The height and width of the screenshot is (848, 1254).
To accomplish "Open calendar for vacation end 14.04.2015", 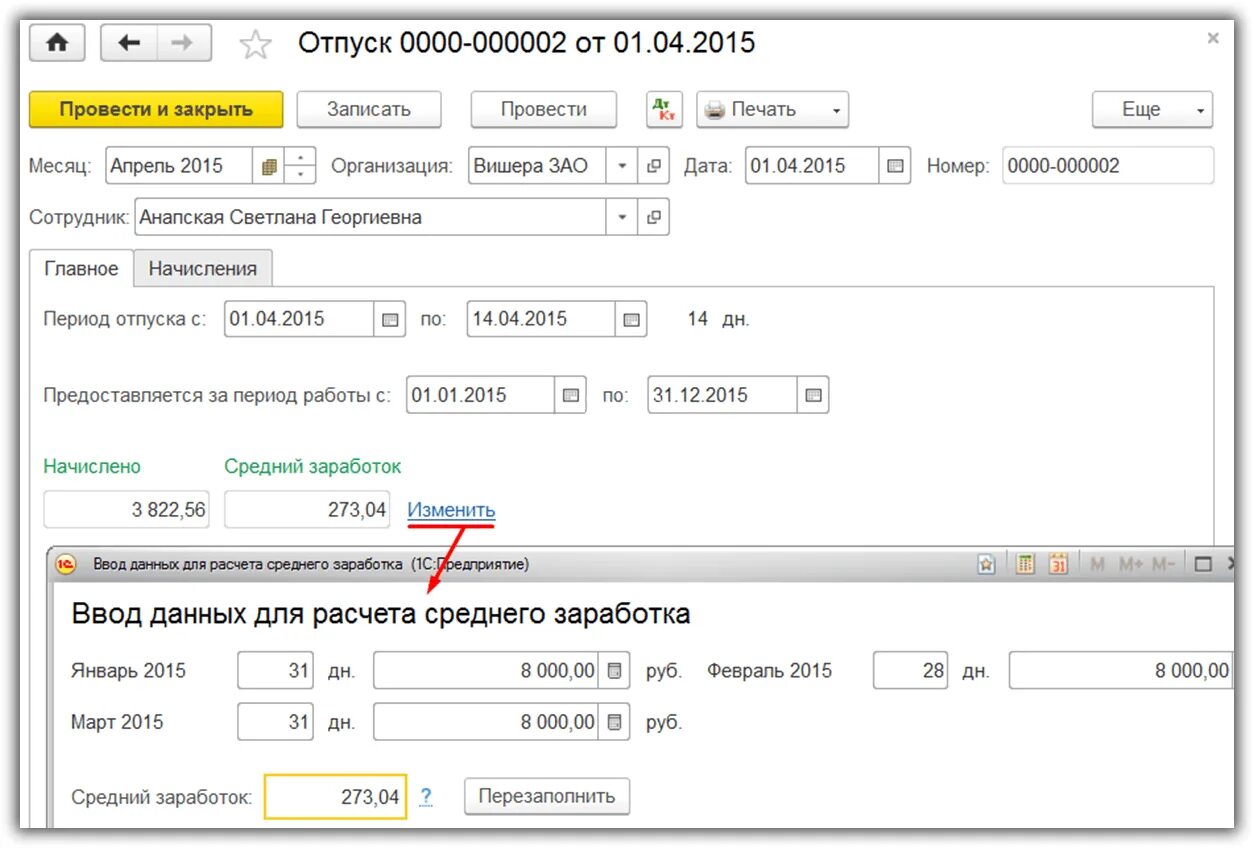I will 631,320.
